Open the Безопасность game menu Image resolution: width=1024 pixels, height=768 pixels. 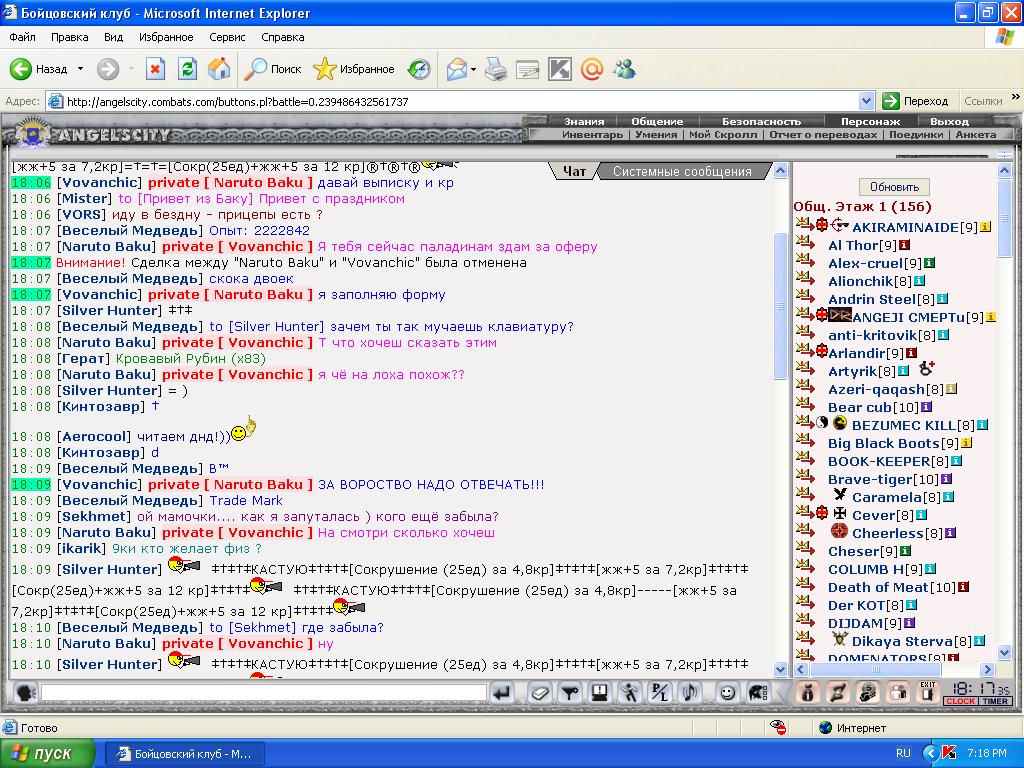(x=761, y=121)
